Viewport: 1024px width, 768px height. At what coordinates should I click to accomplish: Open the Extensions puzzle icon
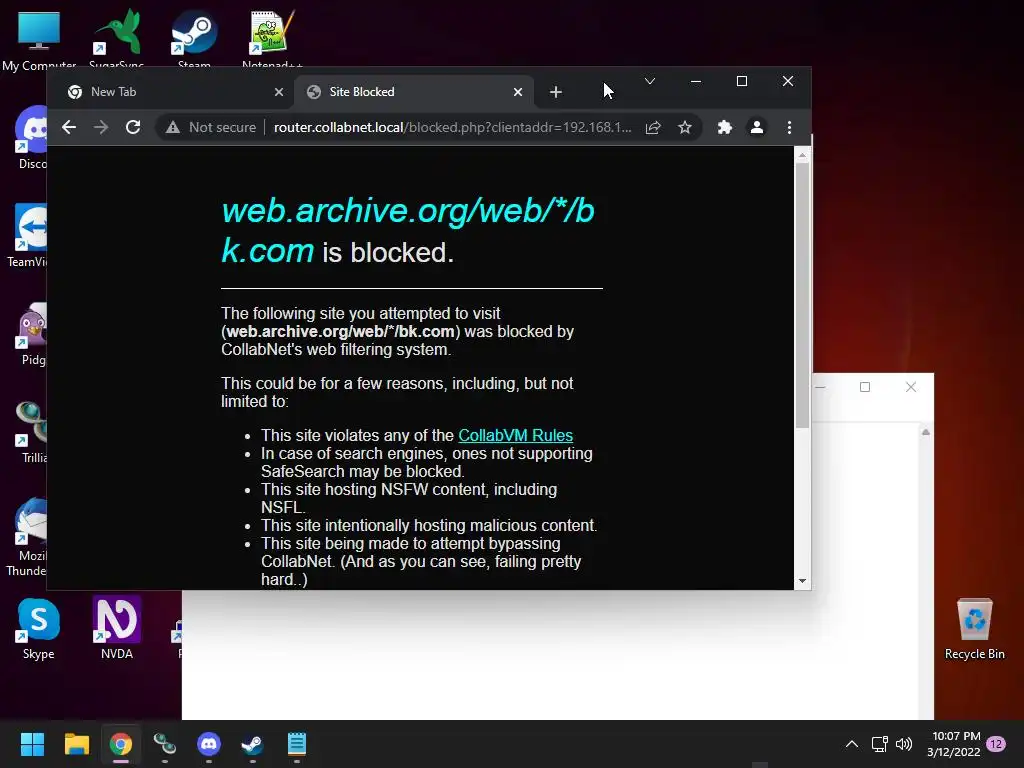tap(725, 127)
